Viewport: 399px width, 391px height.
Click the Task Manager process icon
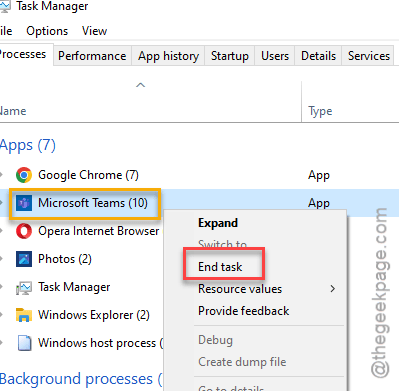tap(24, 287)
